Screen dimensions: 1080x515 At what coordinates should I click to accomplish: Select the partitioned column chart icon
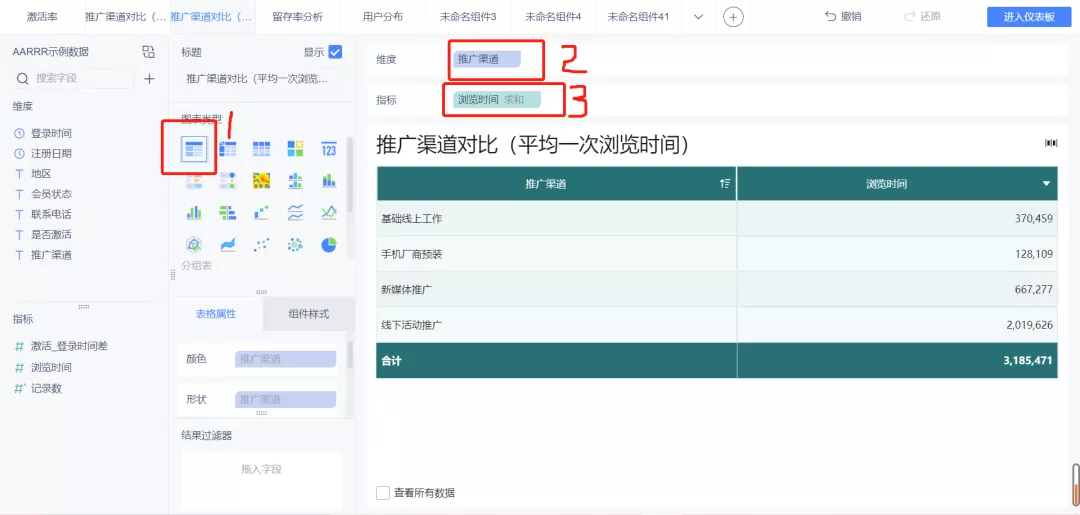(295, 180)
